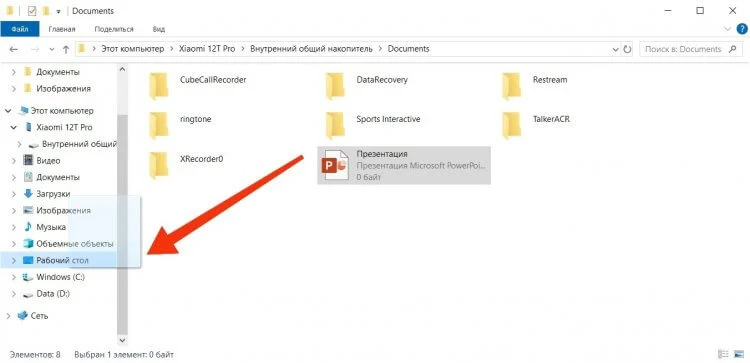Image resolution: width=750 pixels, height=363 pixels.
Task: Click the Sports Interactive folder name
Action: (x=388, y=119)
